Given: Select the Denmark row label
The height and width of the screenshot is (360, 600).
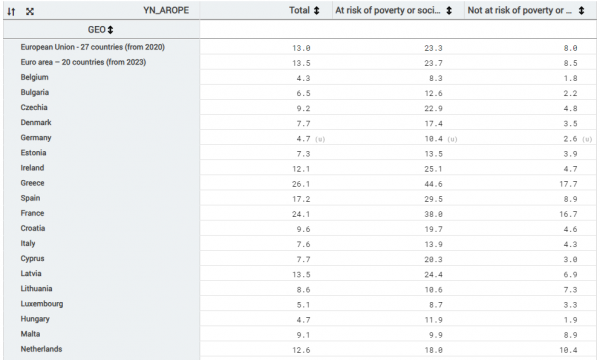Looking at the screenshot, I should pyautogui.click(x=36, y=122).
